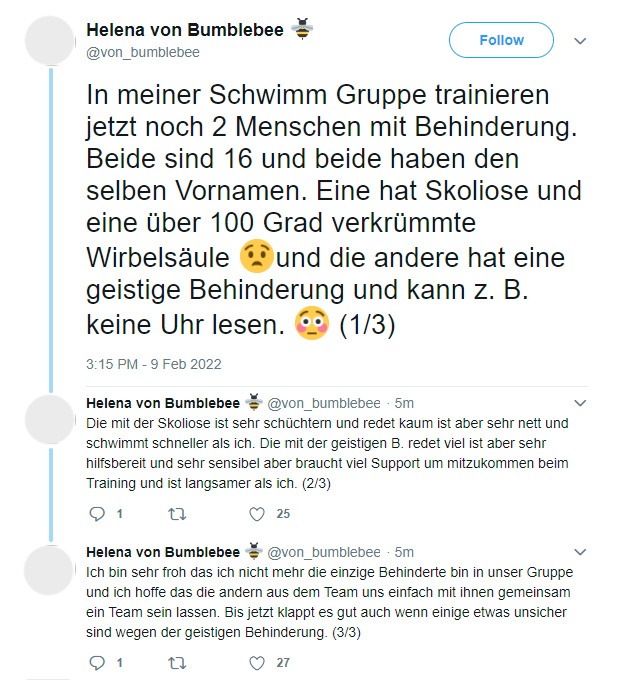This screenshot has height=680, width=623.
Task: Open the author name on the (2/3) reply
Action: pos(163,404)
